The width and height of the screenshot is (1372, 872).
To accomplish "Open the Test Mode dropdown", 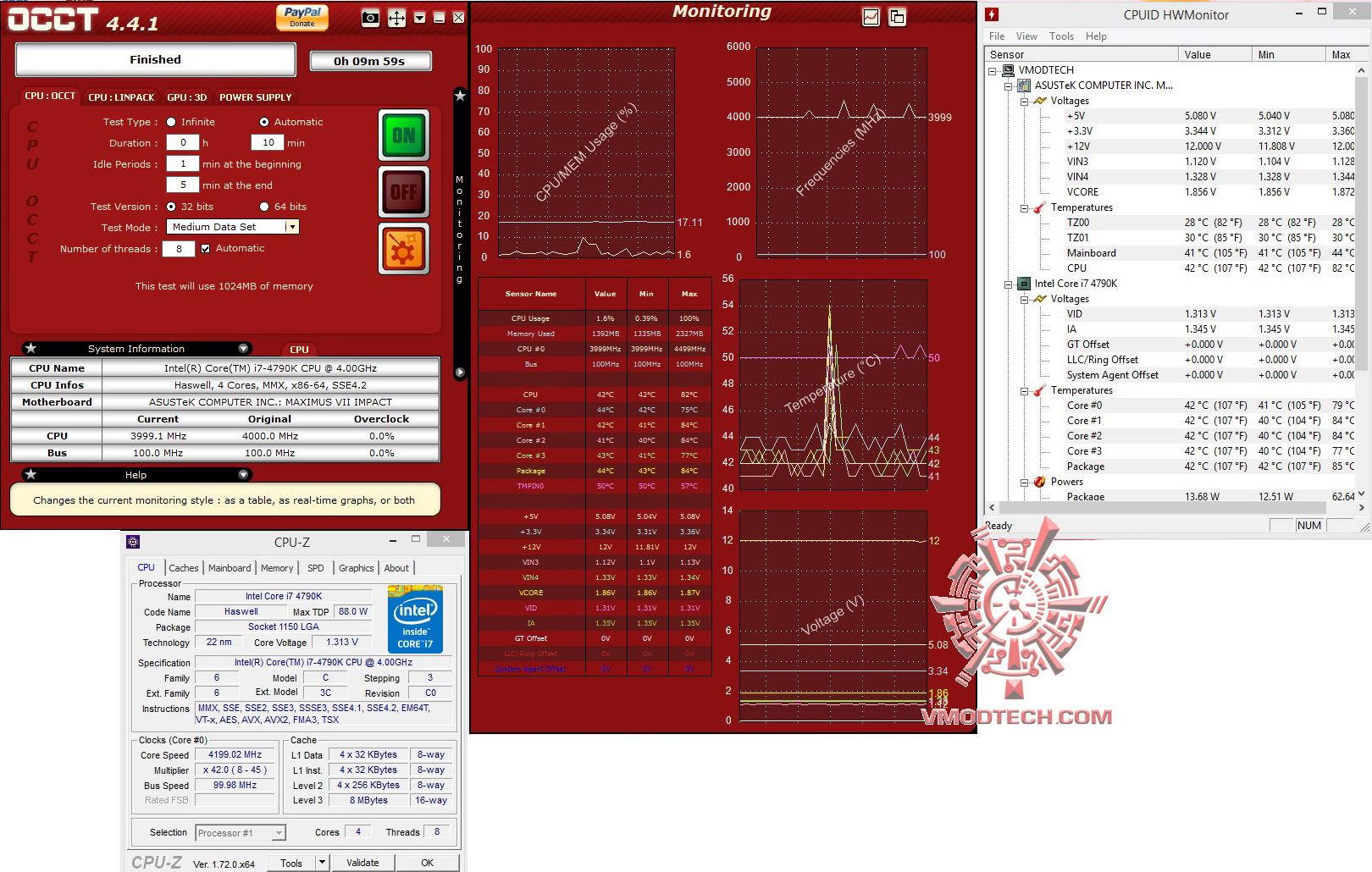I will 291,227.
